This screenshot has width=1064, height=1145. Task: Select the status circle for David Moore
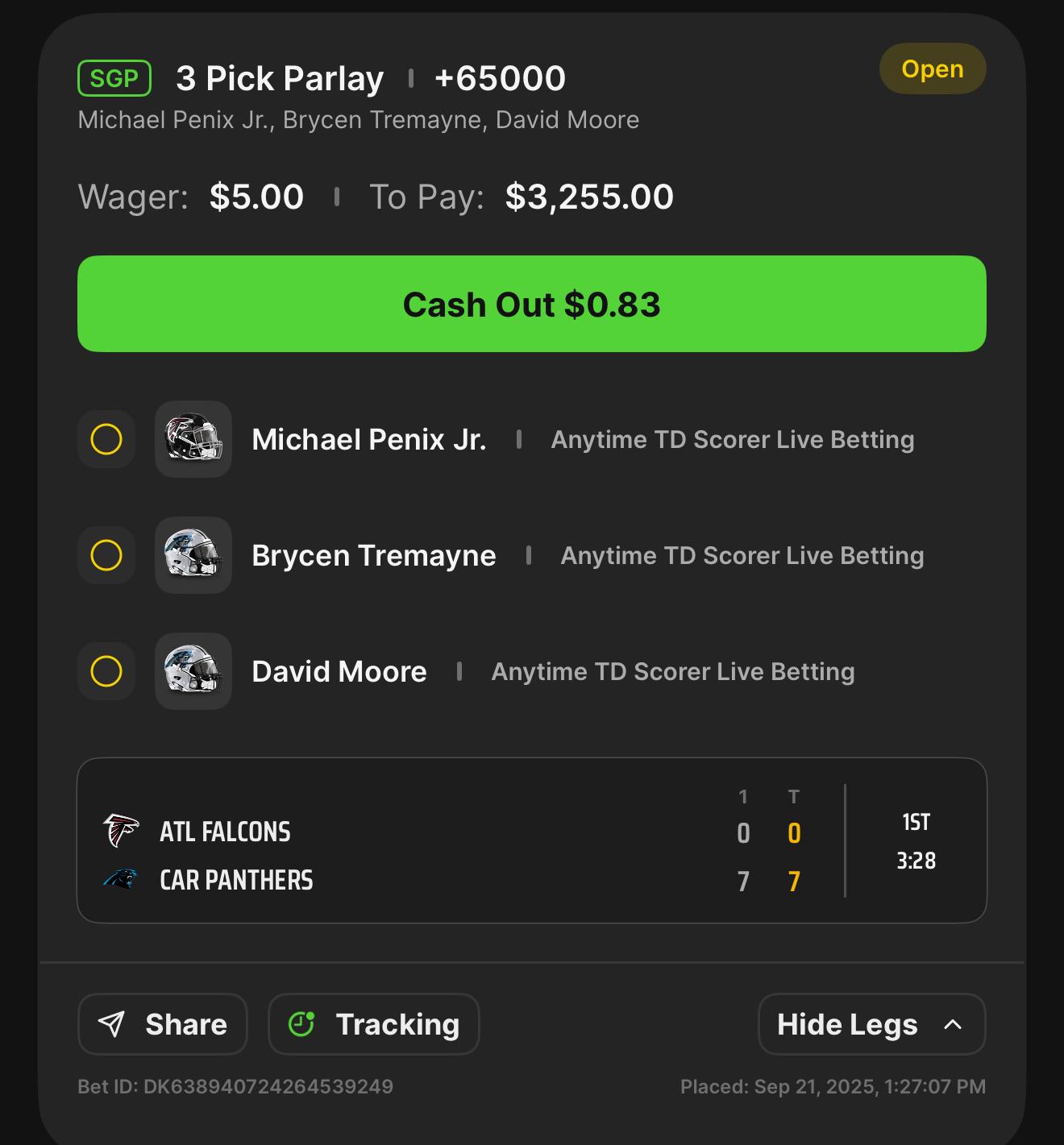(x=106, y=671)
